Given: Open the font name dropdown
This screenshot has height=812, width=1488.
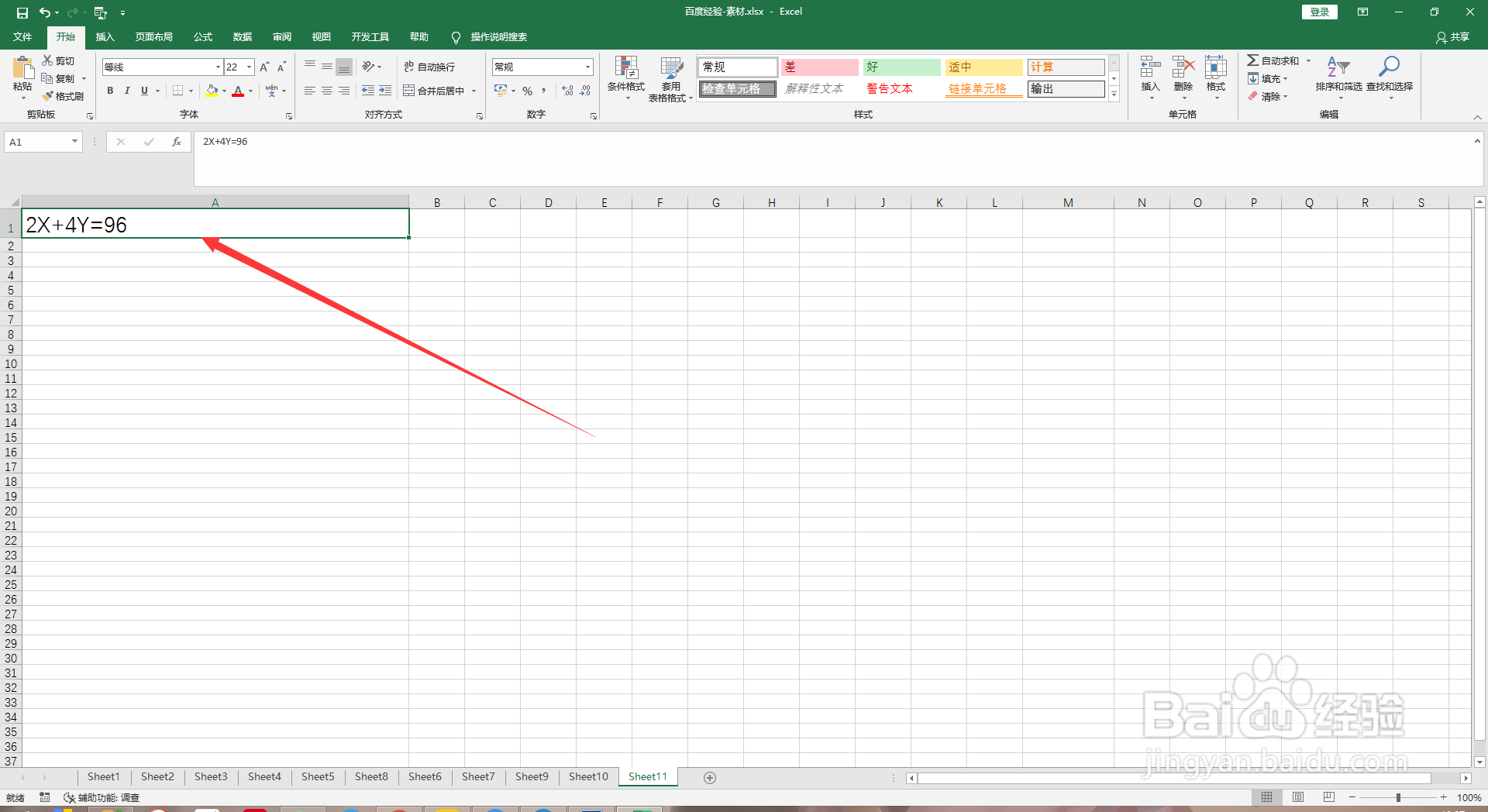Looking at the screenshot, I should point(218,67).
